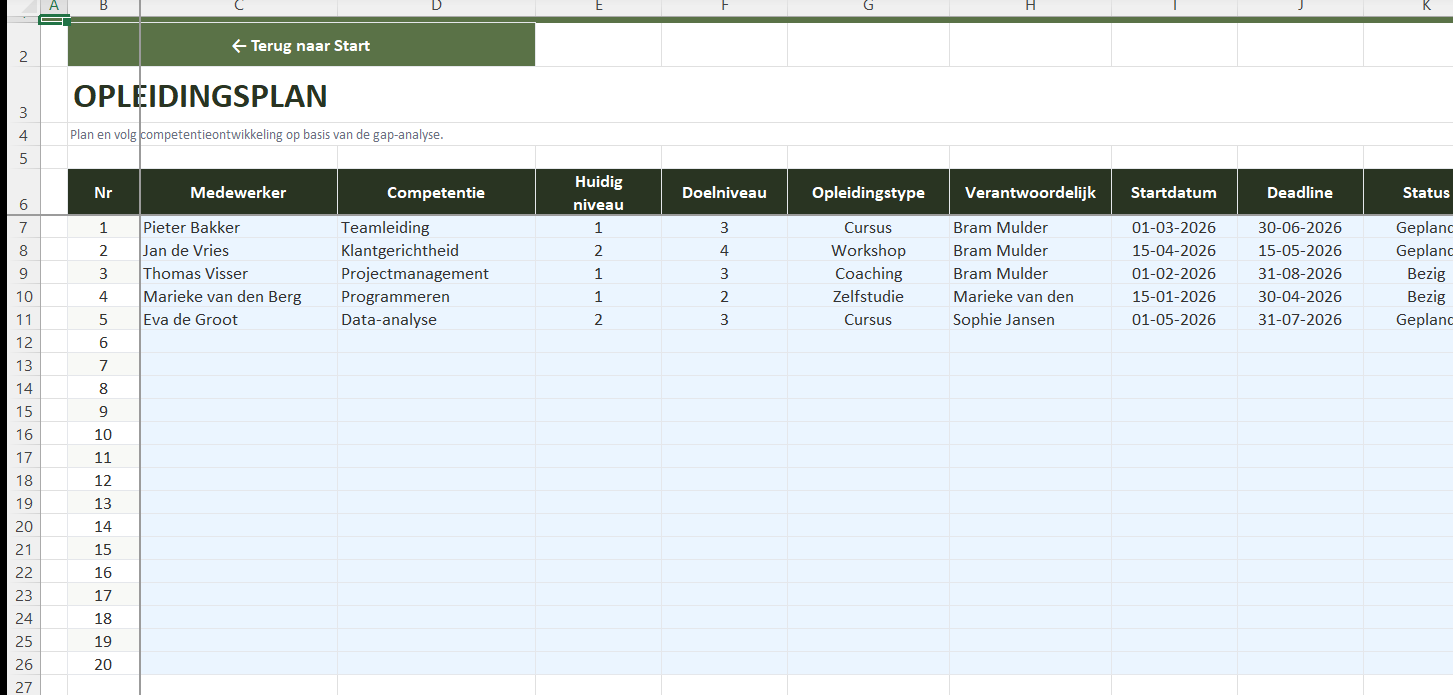Select the Pieter Bakker cell

click(x=238, y=228)
